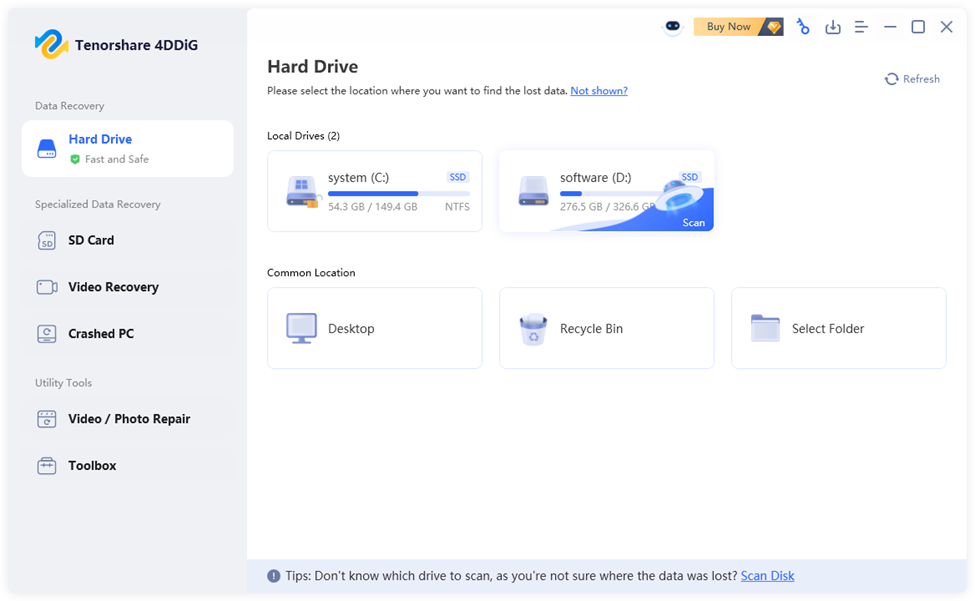Open Video / Photo Repair tool
The image size is (975, 601).
[x=129, y=419]
